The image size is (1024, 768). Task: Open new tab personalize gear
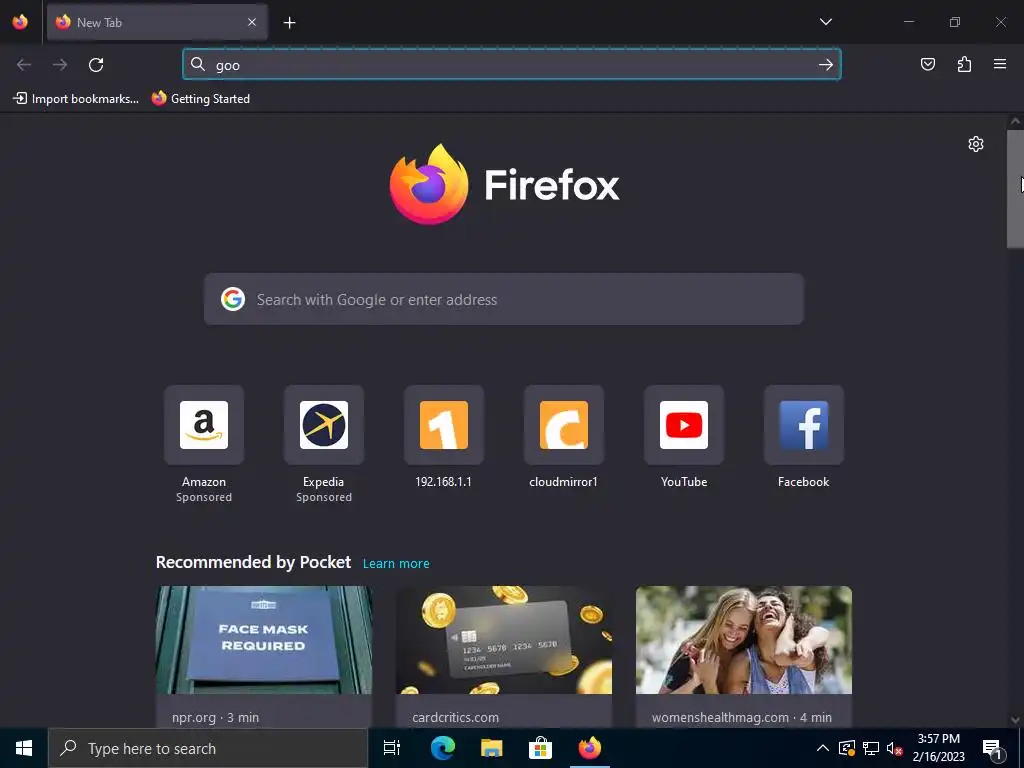pyautogui.click(x=976, y=144)
